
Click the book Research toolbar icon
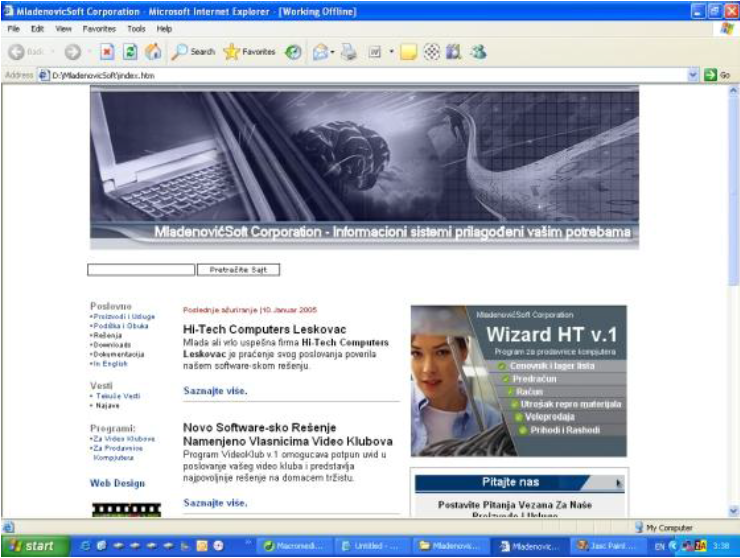[x=454, y=52]
